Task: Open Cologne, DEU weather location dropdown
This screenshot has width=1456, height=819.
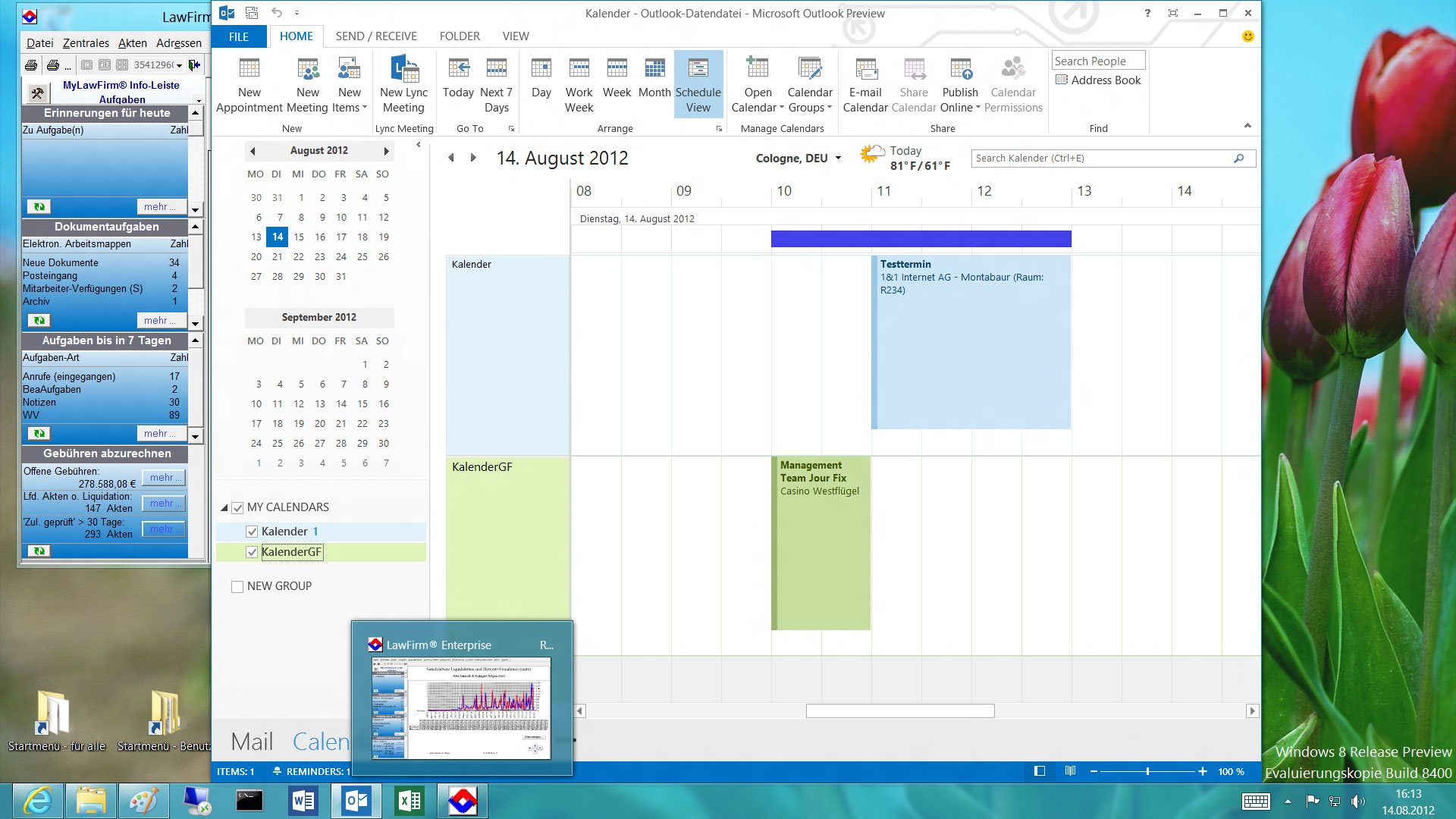Action: coord(838,158)
